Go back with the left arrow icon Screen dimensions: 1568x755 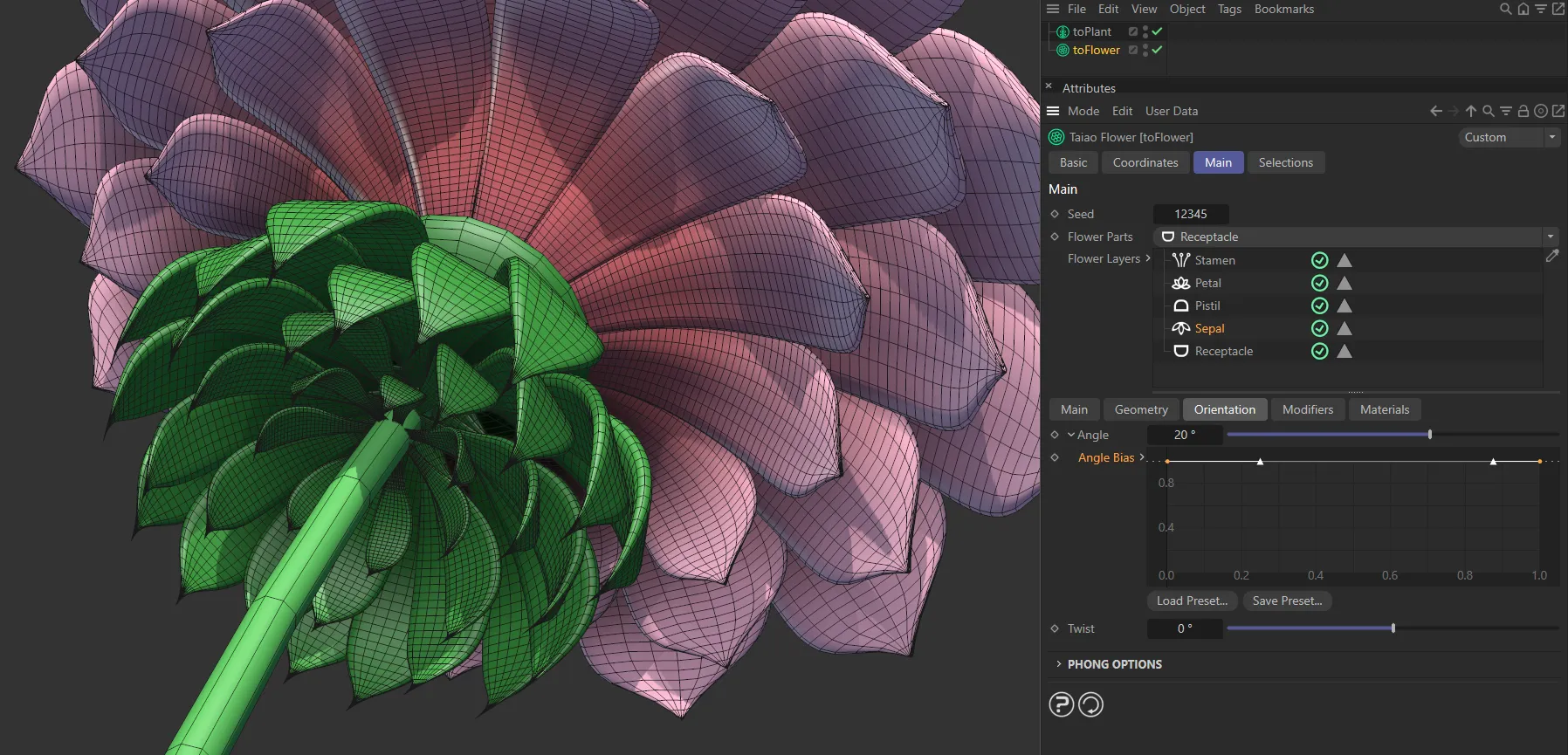point(1436,111)
